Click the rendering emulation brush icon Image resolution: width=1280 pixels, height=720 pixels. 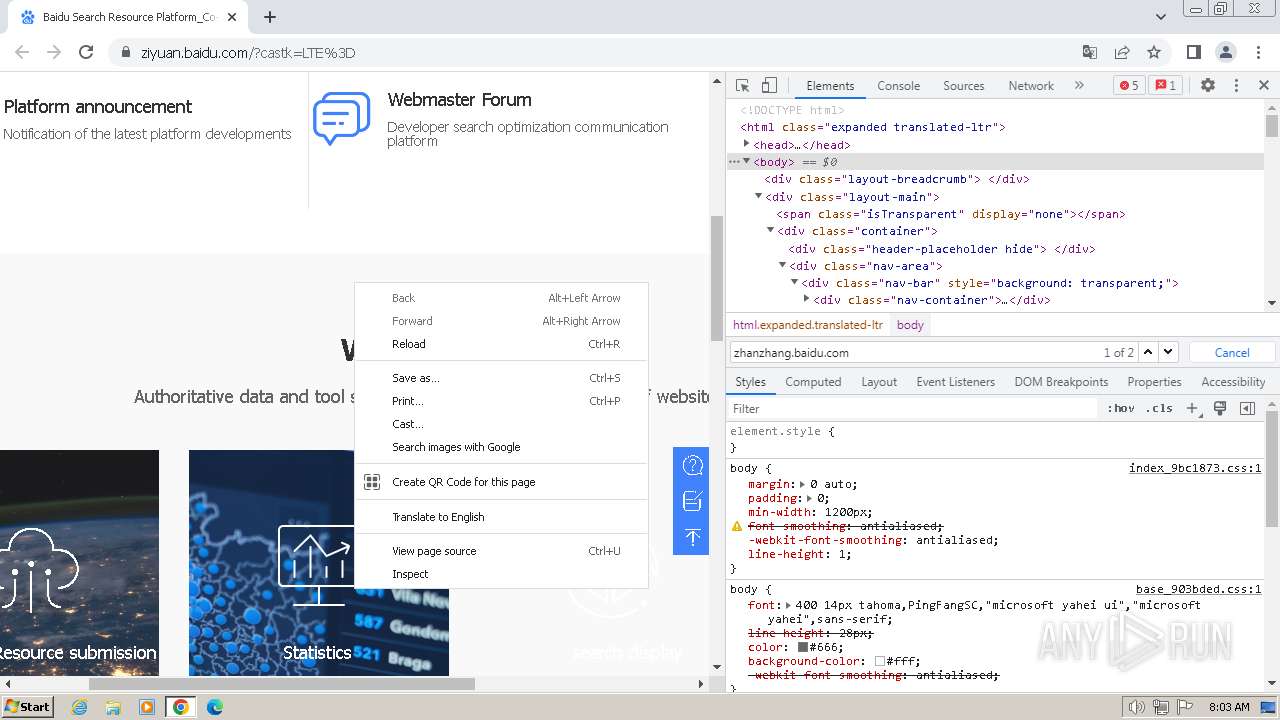pyautogui.click(x=1220, y=408)
